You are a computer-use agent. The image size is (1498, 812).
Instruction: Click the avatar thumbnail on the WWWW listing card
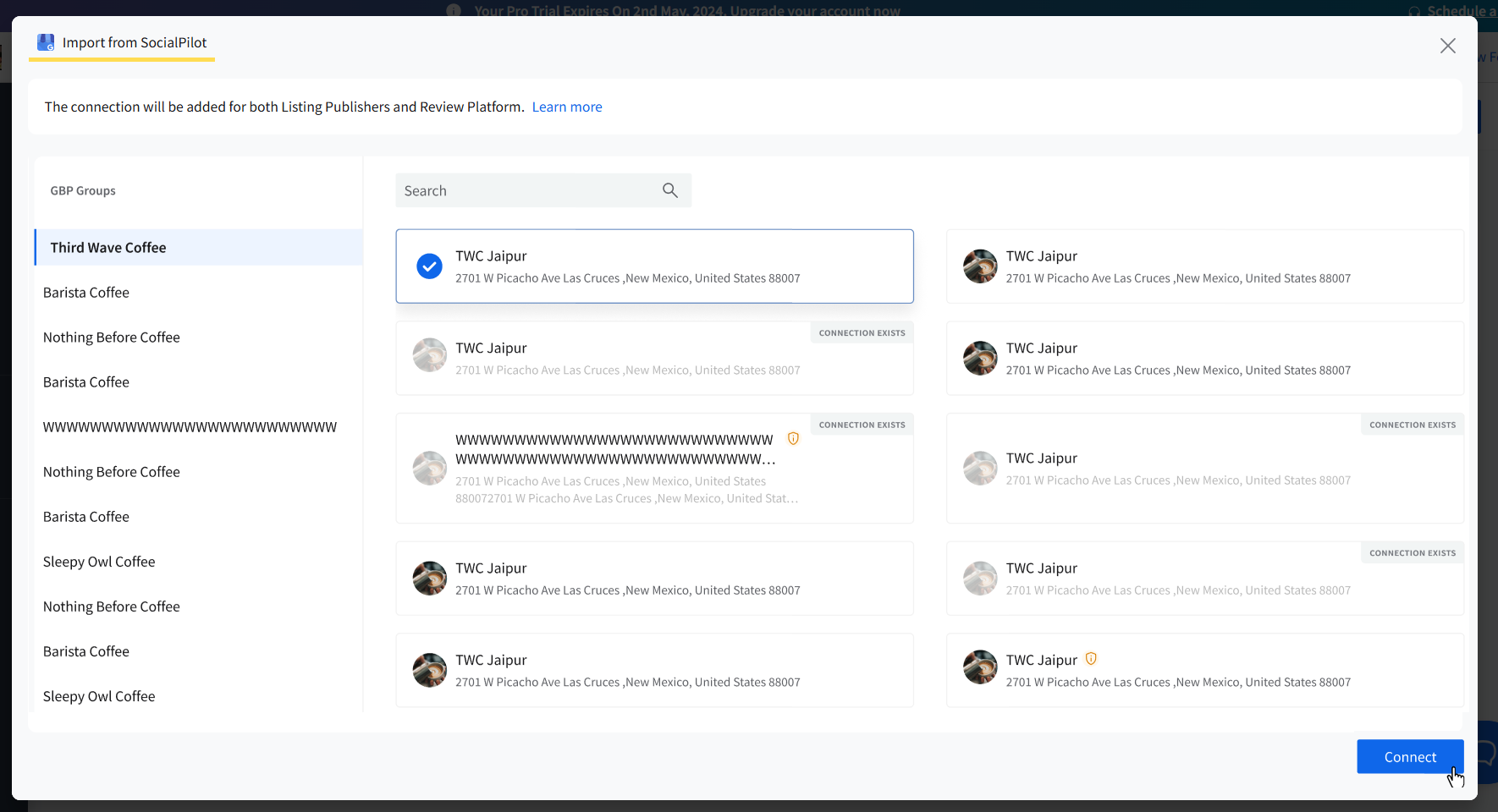pos(430,469)
